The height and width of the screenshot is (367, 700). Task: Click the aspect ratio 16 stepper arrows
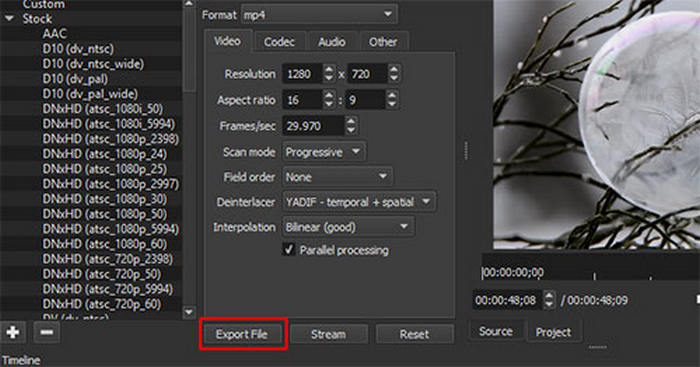click(x=329, y=100)
